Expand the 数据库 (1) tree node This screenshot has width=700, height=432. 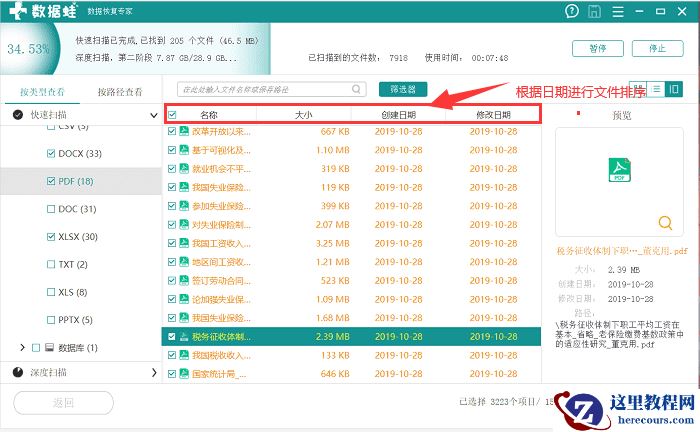pos(22,347)
